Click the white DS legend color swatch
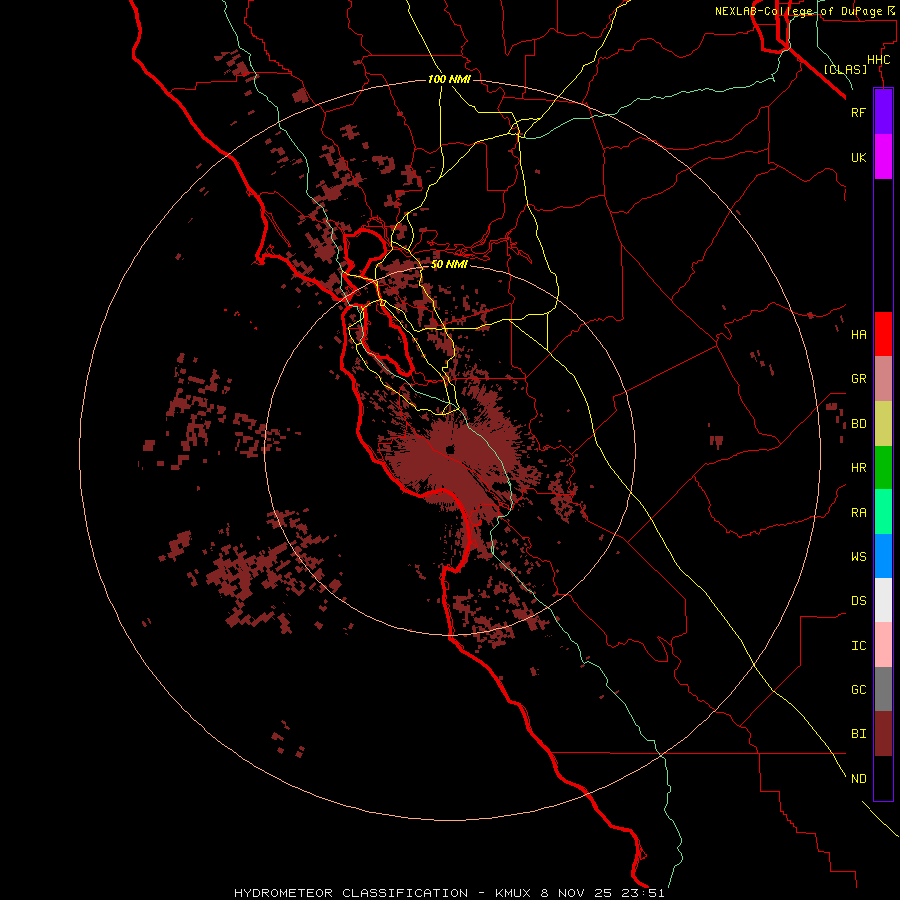Viewport: 900px width, 900px height. coord(883,600)
